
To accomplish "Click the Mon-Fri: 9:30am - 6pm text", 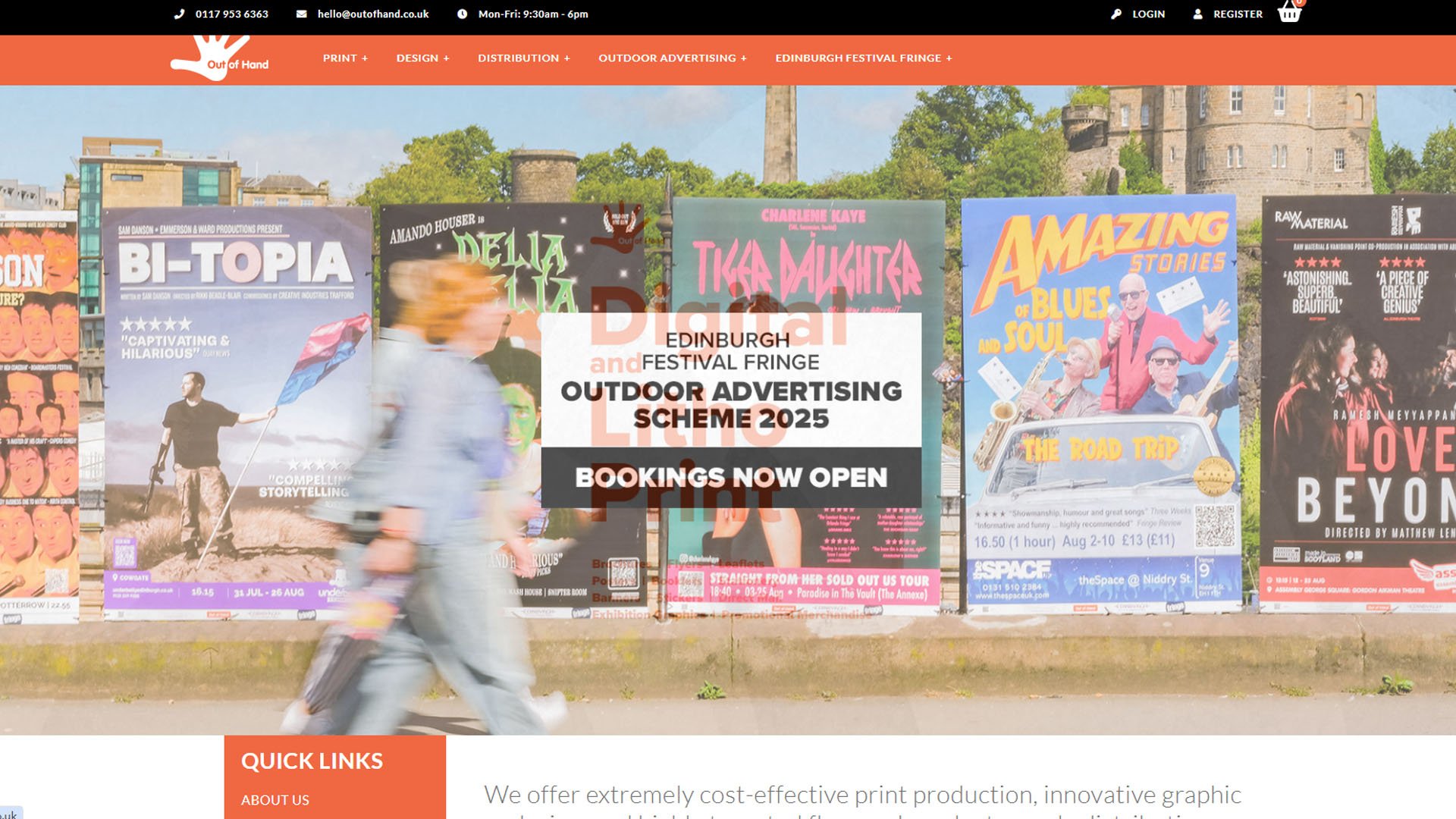I will [533, 14].
